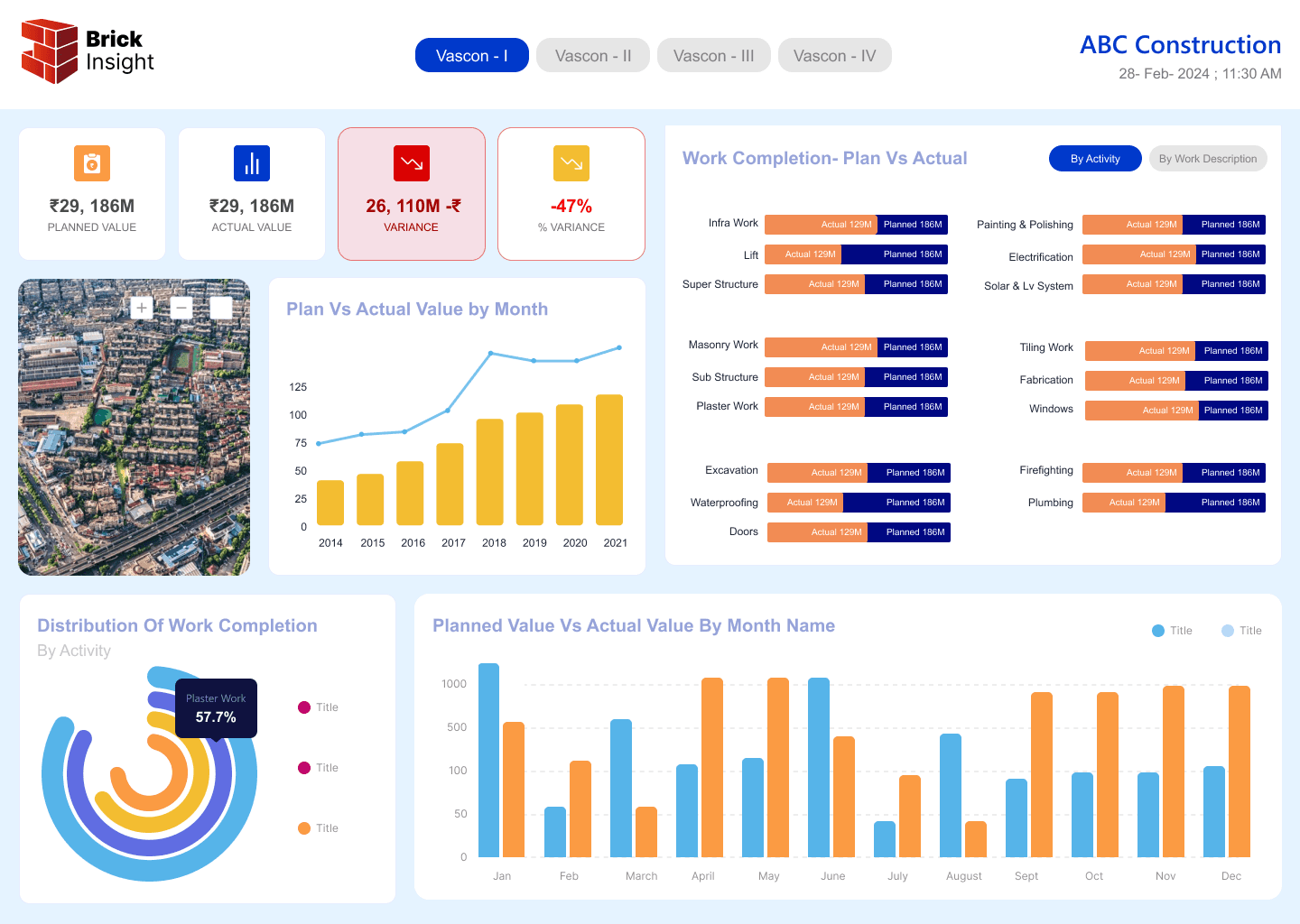Image resolution: width=1300 pixels, height=924 pixels.
Task: Click the Masonry Work Actual 129M bar
Action: point(821,347)
